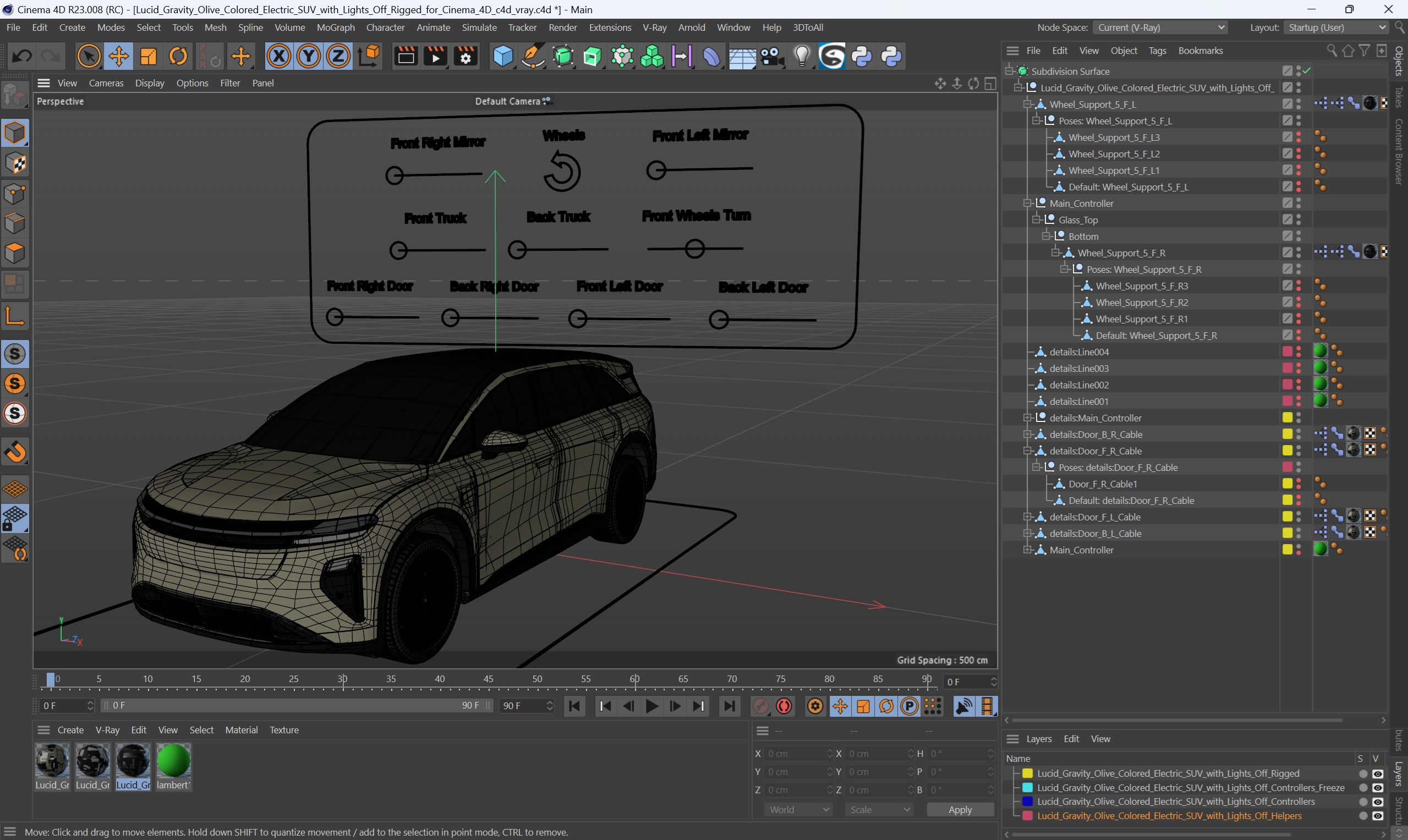Open Object Manager Bookmarks menu

pyautogui.click(x=1200, y=51)
